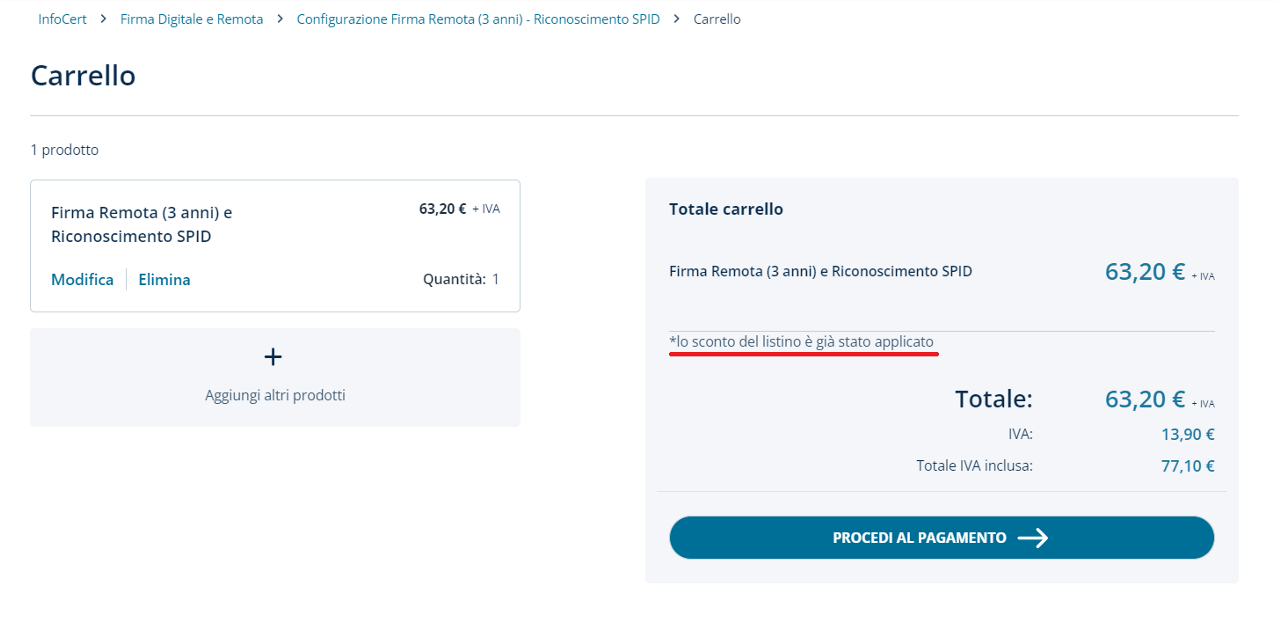
Task: Click the 63,20 € price in product card
Action: [x=443, y=209]
